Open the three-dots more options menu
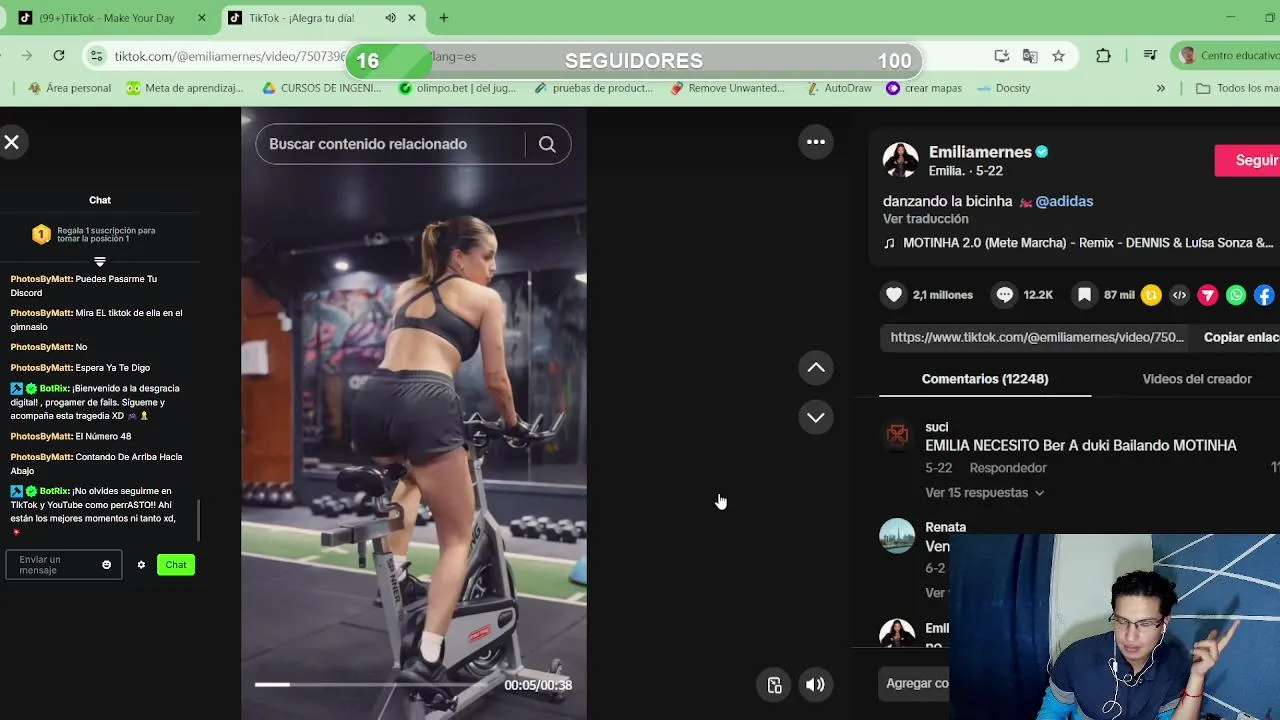The image size is (1280, 720). point(816,142)
